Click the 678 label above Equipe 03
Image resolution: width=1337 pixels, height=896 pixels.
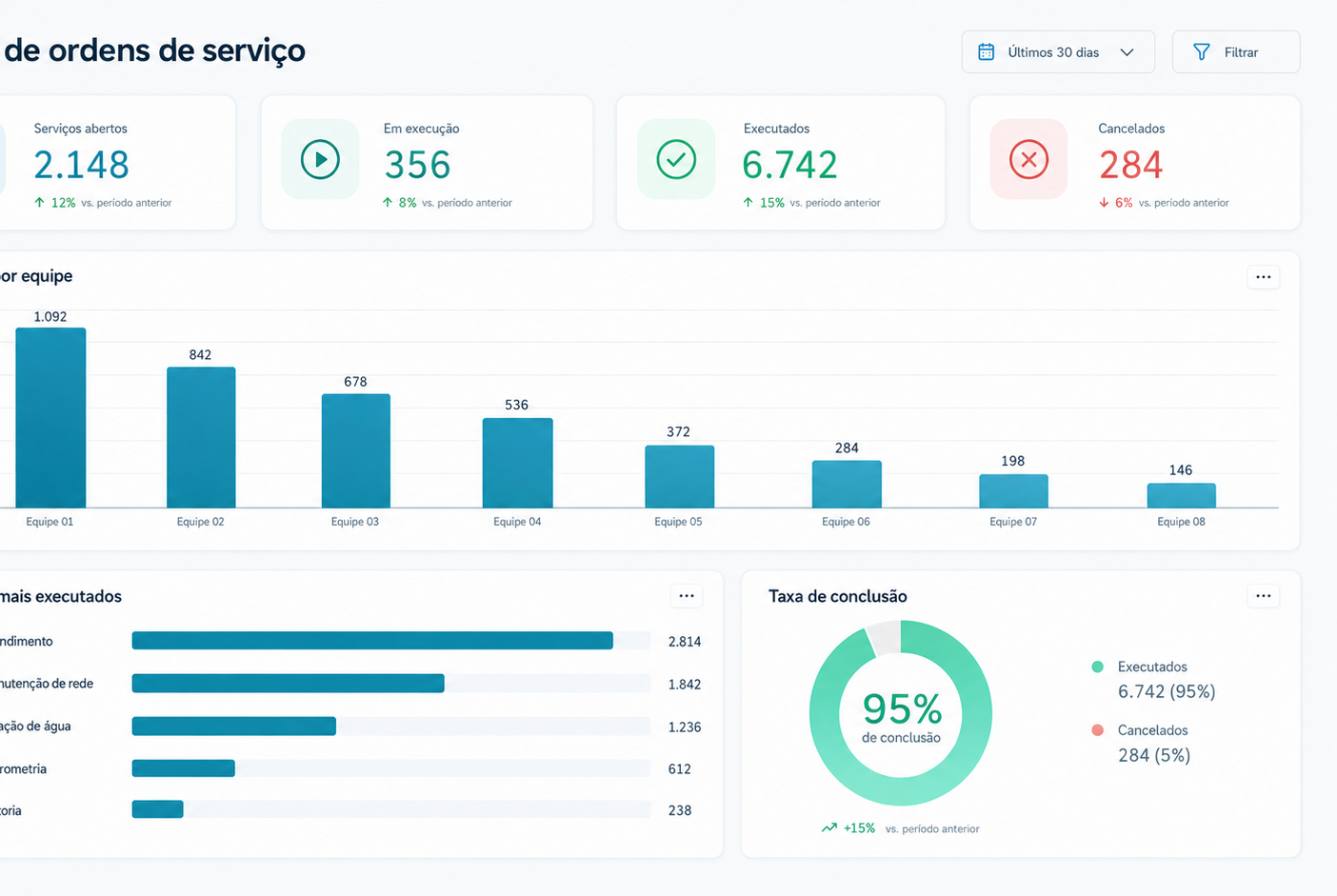(x=355, y=382)
